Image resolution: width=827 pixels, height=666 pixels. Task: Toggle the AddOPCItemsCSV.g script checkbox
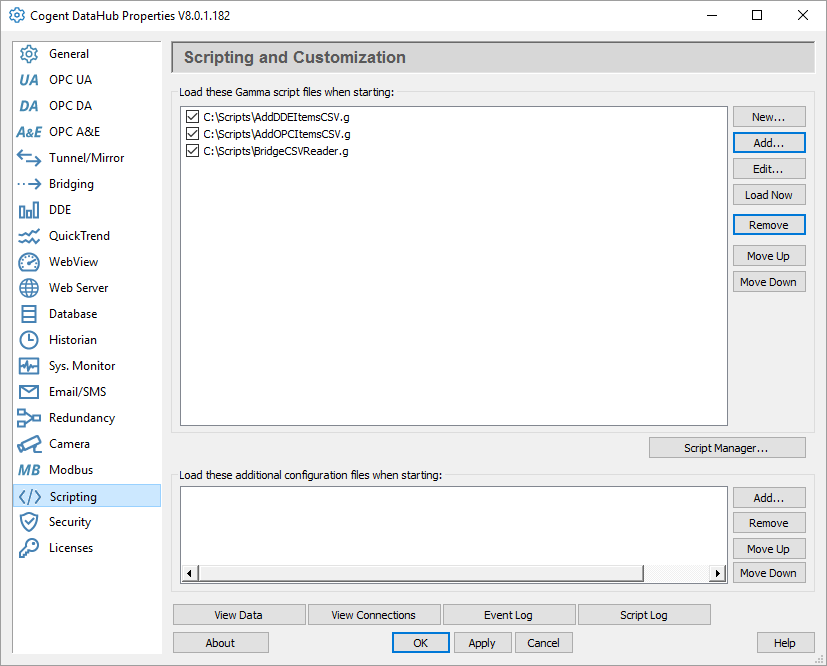[192, 134]
